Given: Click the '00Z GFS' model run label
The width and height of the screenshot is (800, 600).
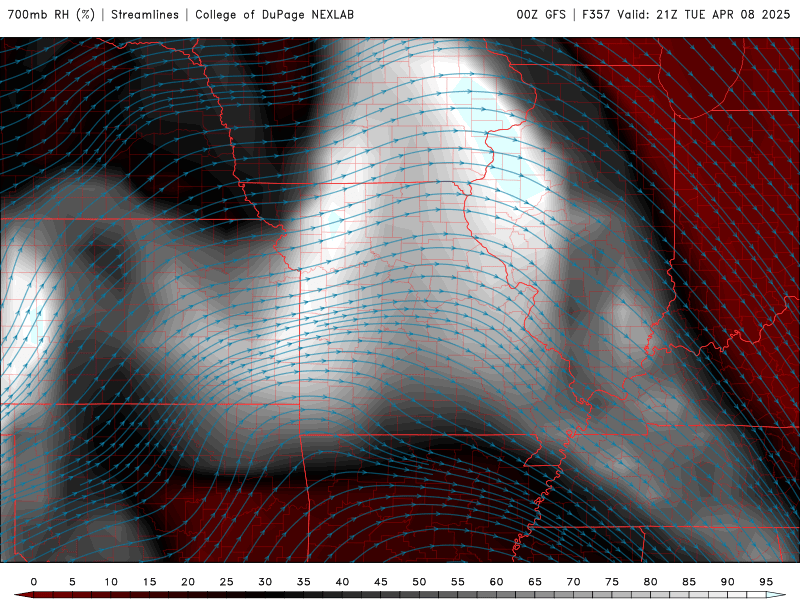Looking at the screenshot, I should (541, 15).
